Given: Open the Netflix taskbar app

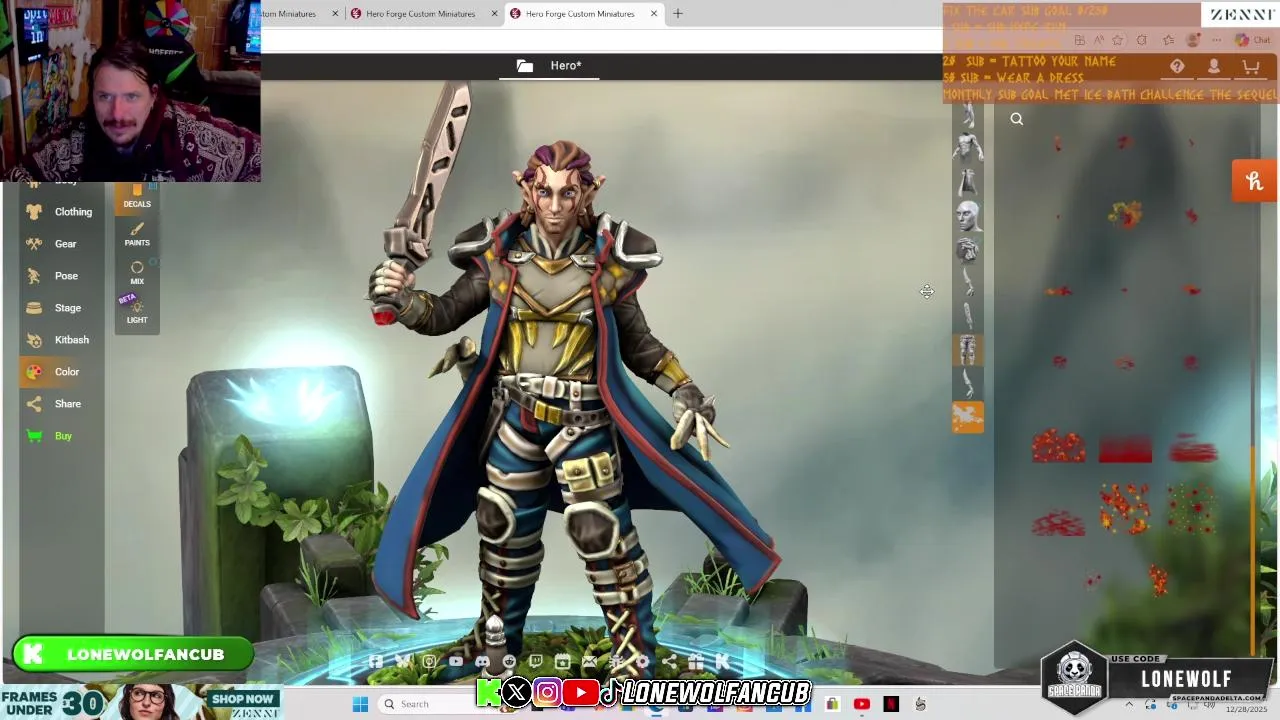Looking at the screenshot, I should 891,704.
